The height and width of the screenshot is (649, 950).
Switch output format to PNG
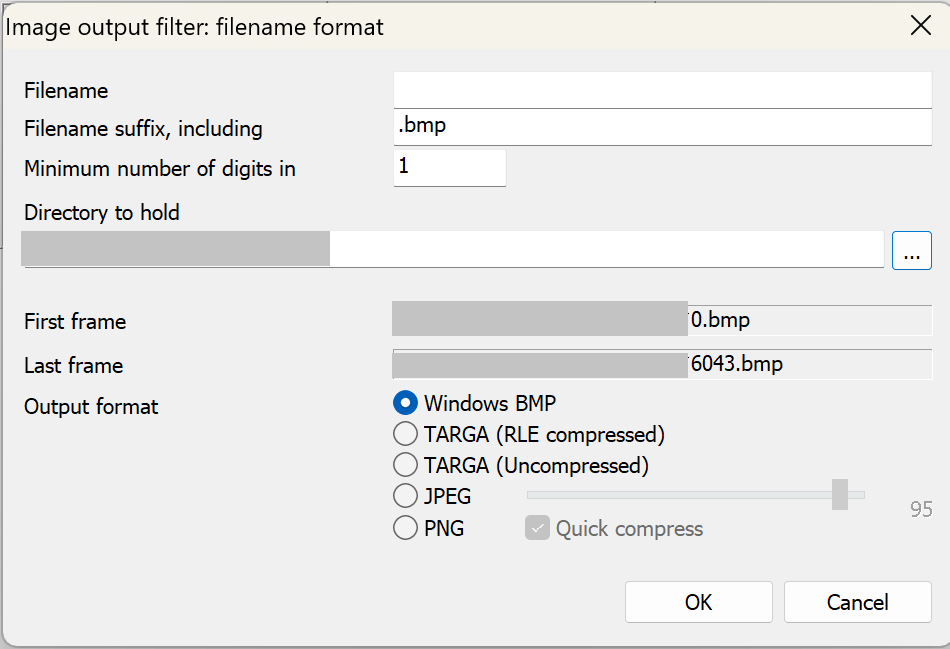click(x=406, y=528)
